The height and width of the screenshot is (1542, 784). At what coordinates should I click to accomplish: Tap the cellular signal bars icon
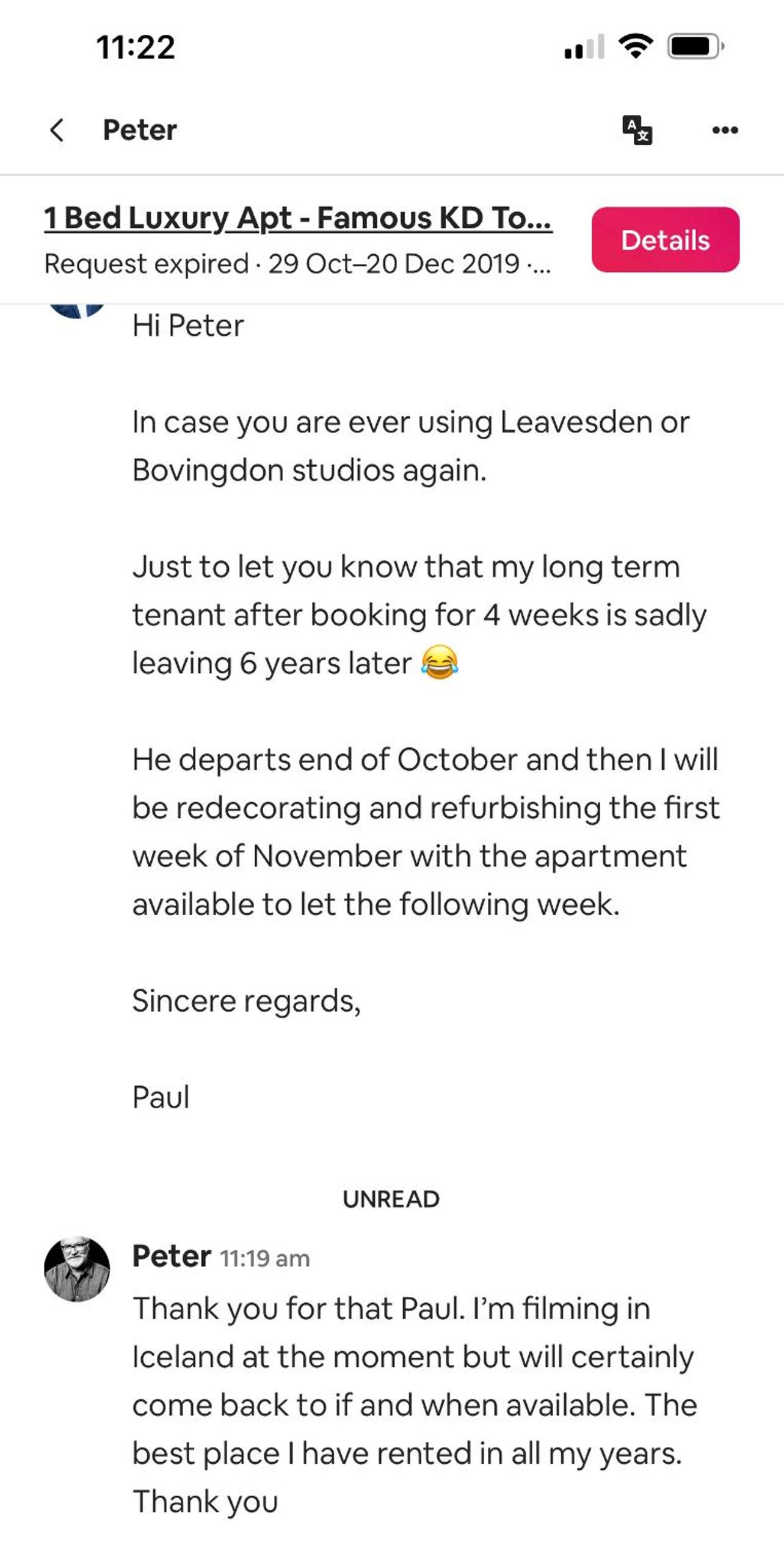[584, 46]
